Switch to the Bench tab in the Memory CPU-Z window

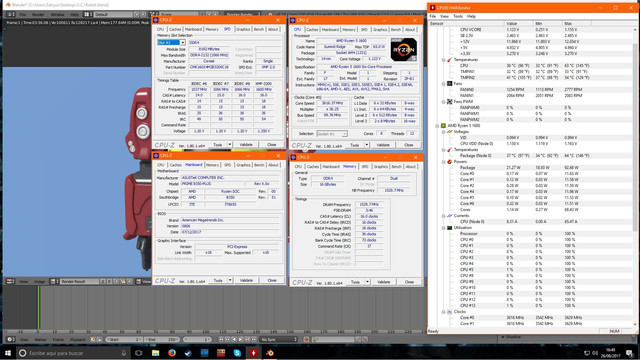pyautogui.click(x=396, y=167)
